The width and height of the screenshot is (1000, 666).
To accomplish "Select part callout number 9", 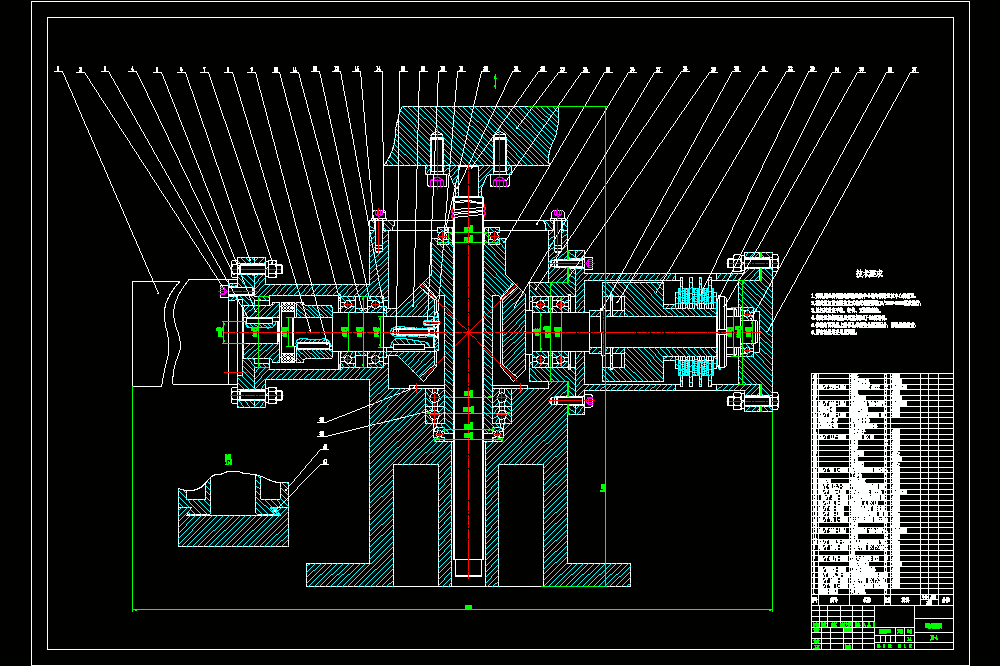I will point(252,70).
